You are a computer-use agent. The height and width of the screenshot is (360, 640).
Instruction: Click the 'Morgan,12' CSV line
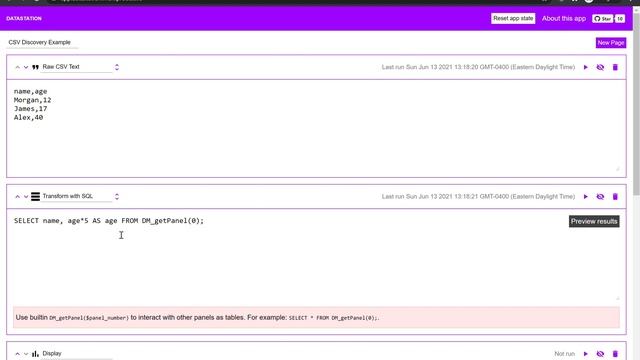(x=33, y=100)
